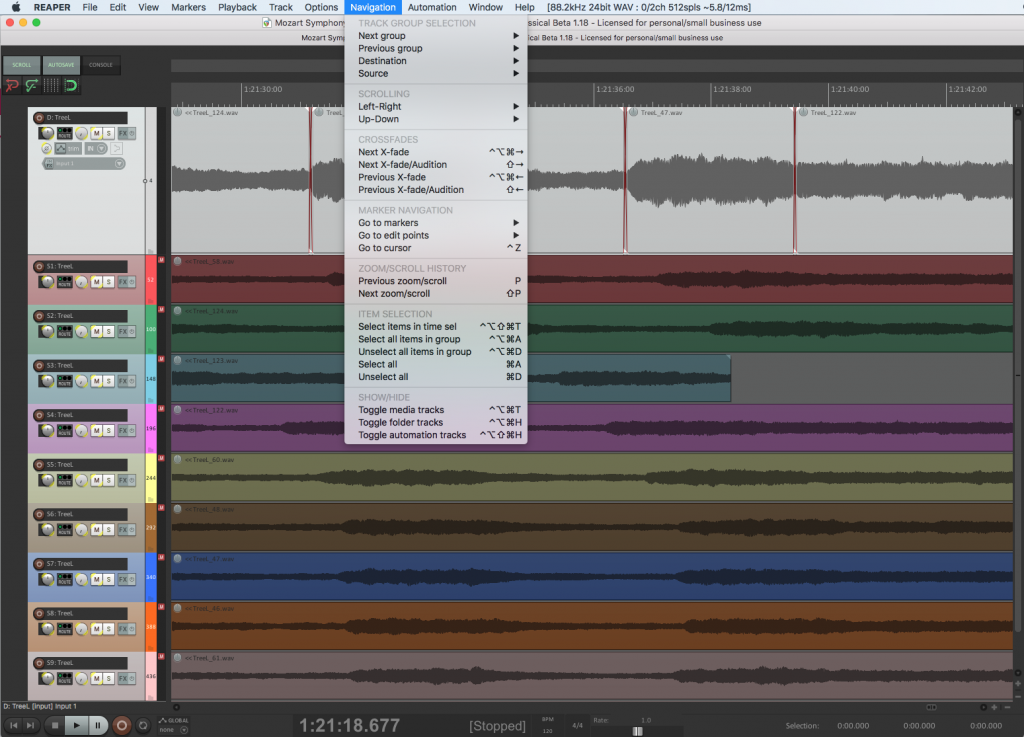
Task: Expand the Previous group submenu
Action: point(436,48)
